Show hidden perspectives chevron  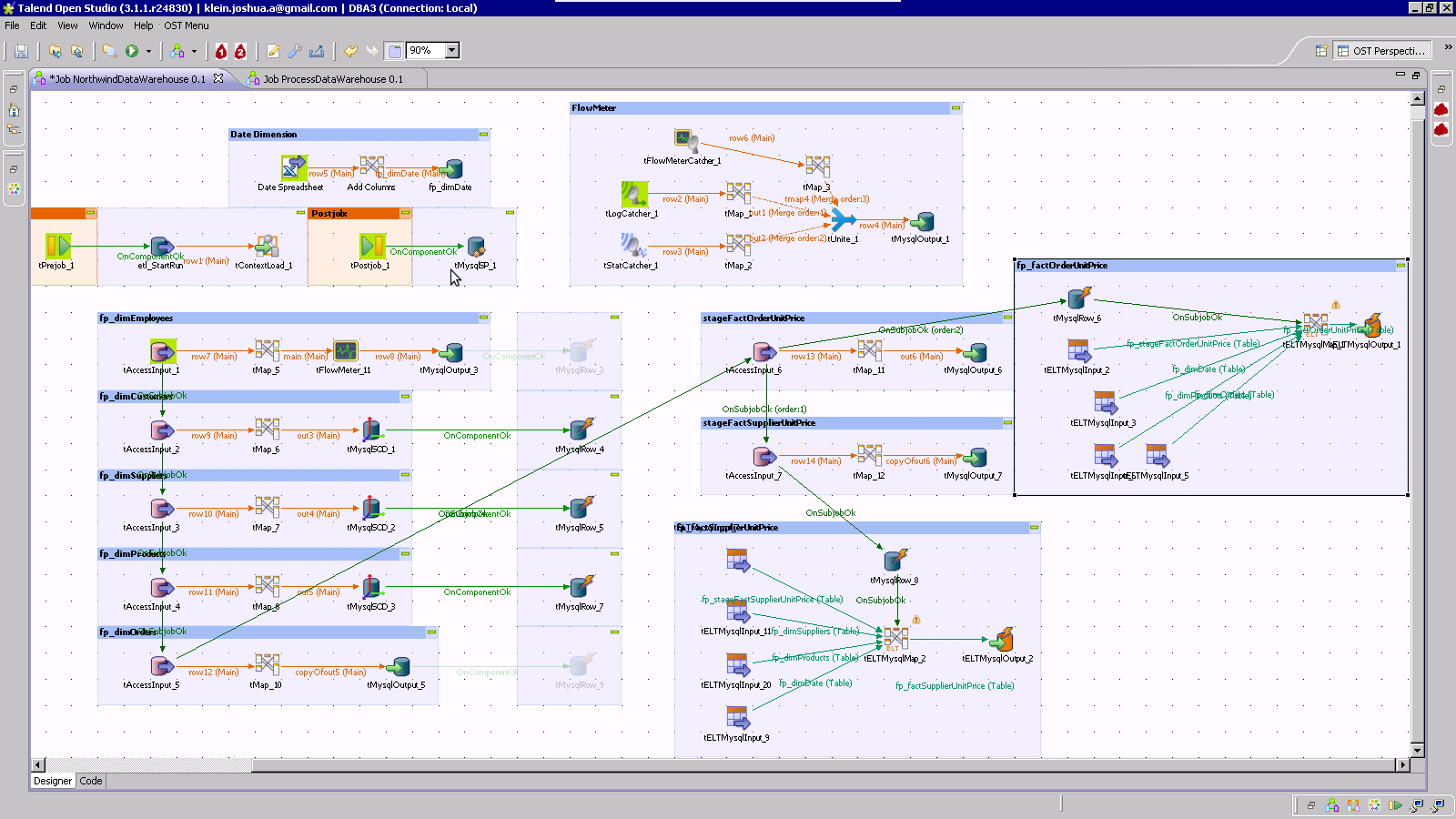pyautogui.click(x=1448, y=47)
